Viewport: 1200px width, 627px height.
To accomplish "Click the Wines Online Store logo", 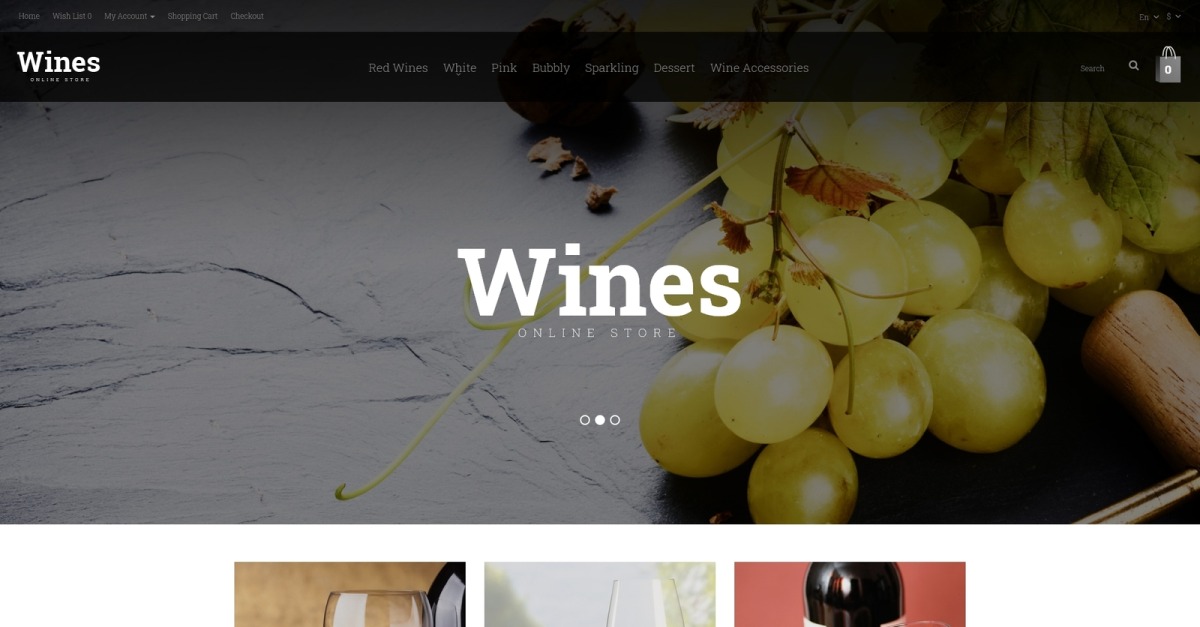I will coord(59,65).
